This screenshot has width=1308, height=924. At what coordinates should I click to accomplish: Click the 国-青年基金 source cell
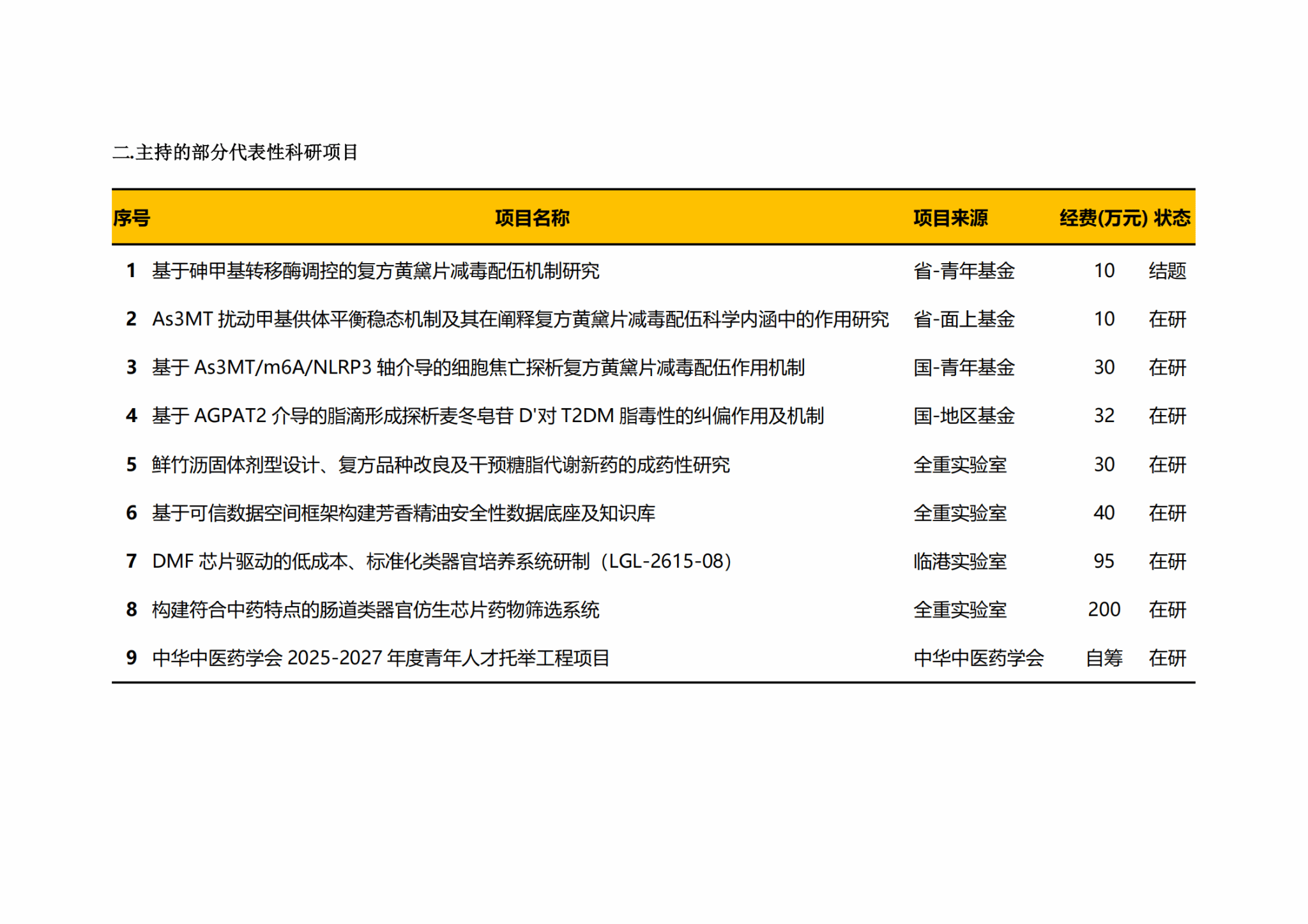[x=964, y=368]
